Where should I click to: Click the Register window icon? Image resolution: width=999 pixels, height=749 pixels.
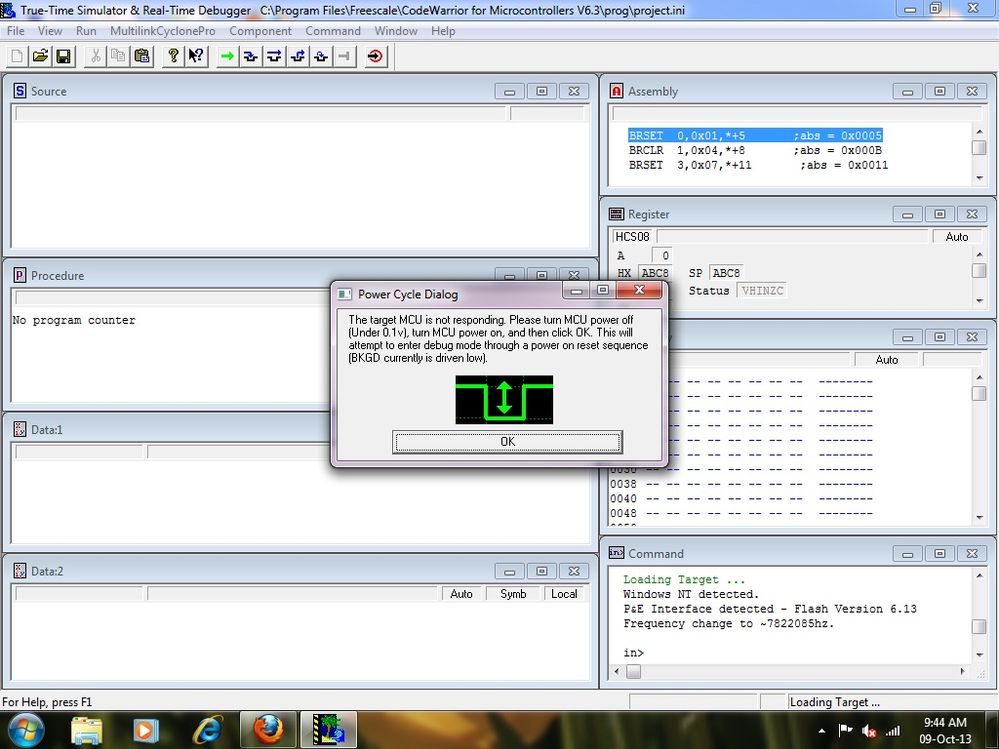pos(616,214)
